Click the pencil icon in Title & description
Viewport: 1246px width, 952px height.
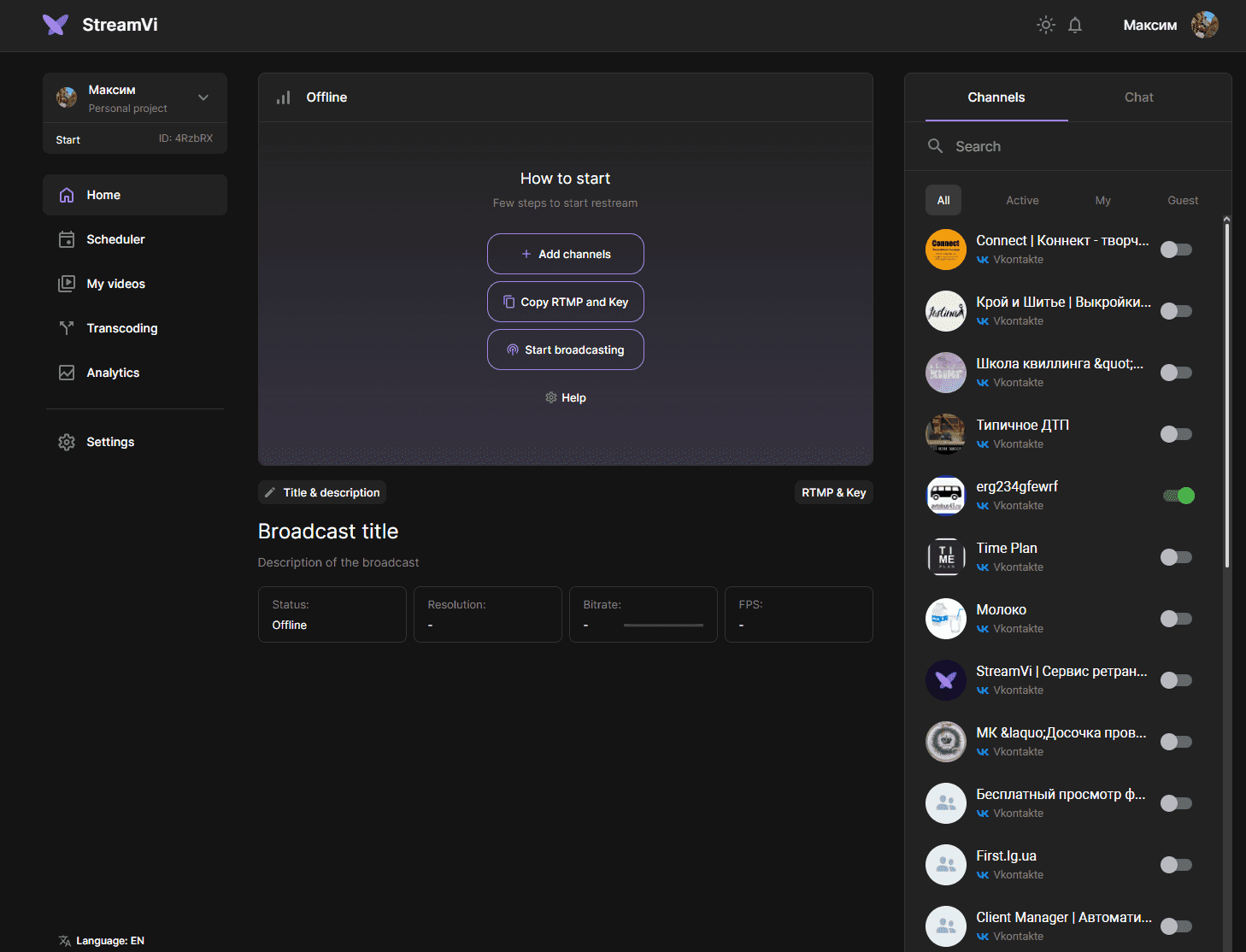[x=270, y=492]
